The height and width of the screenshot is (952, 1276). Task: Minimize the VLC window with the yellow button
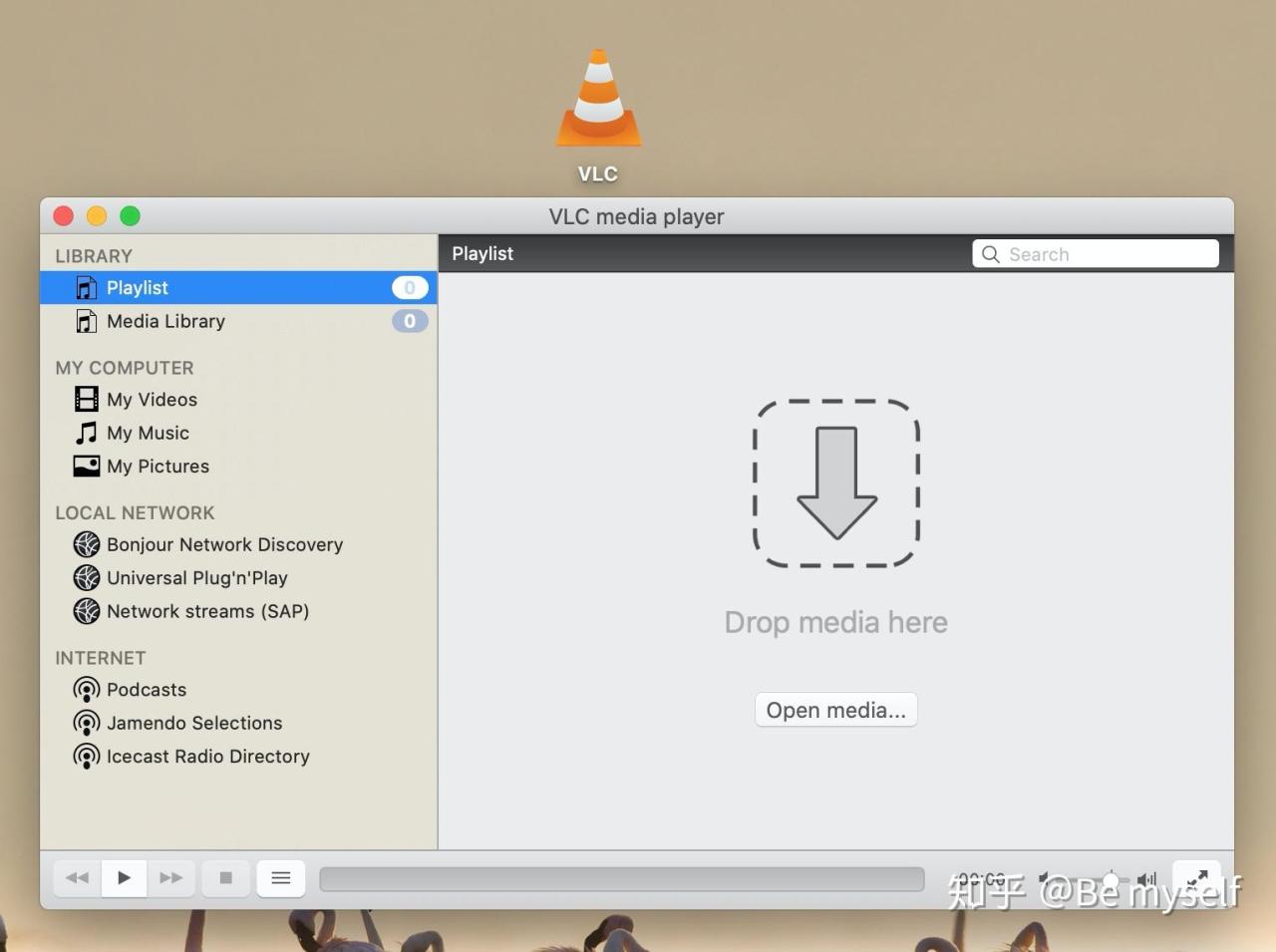click(x=97, y=216)
